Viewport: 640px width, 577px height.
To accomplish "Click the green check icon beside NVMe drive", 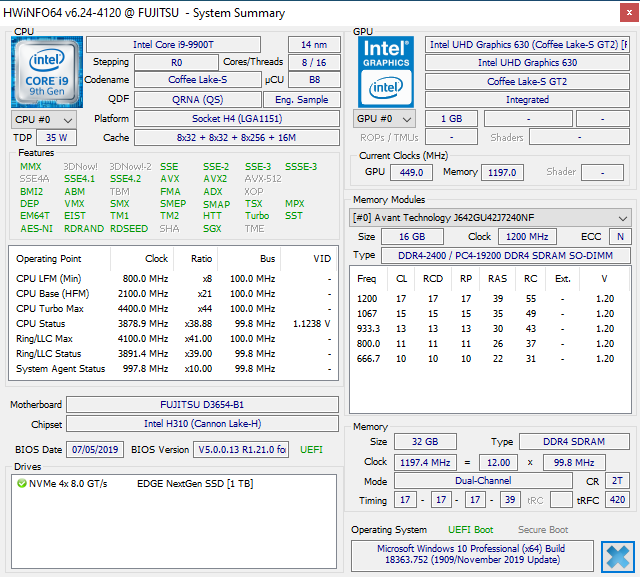I will tap(22, 484).
